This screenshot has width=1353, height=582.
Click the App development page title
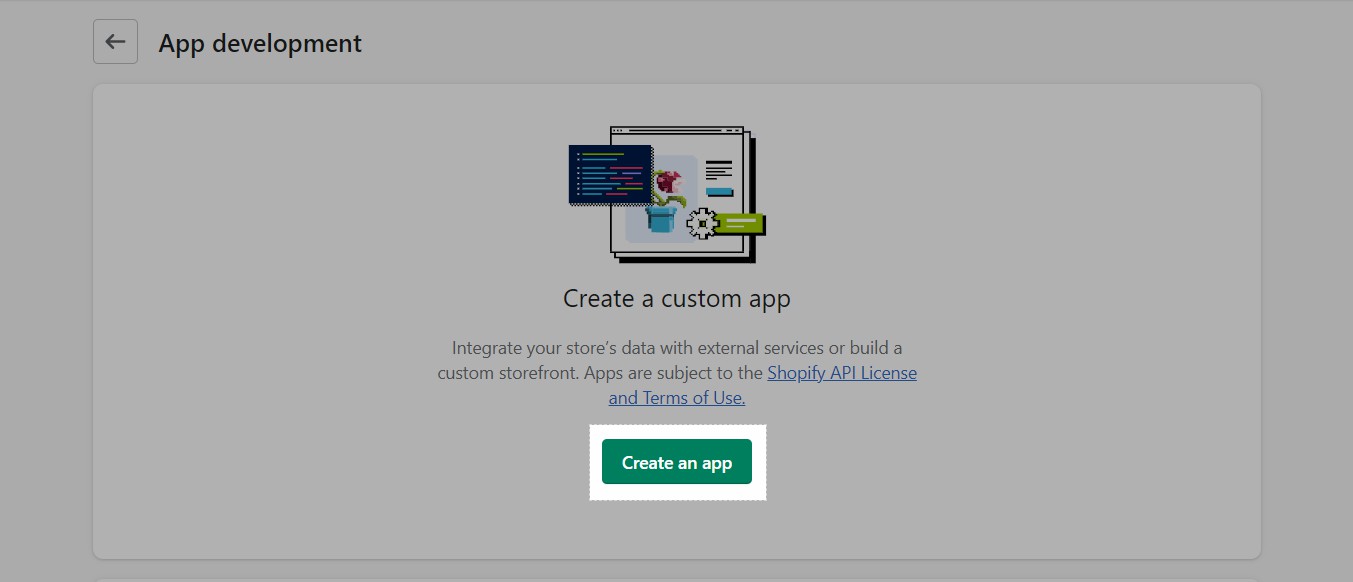point(260,43)
